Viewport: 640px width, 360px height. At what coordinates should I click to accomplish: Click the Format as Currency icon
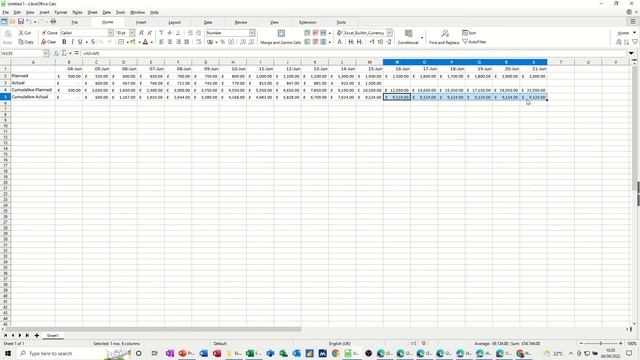tap(210, 42)
